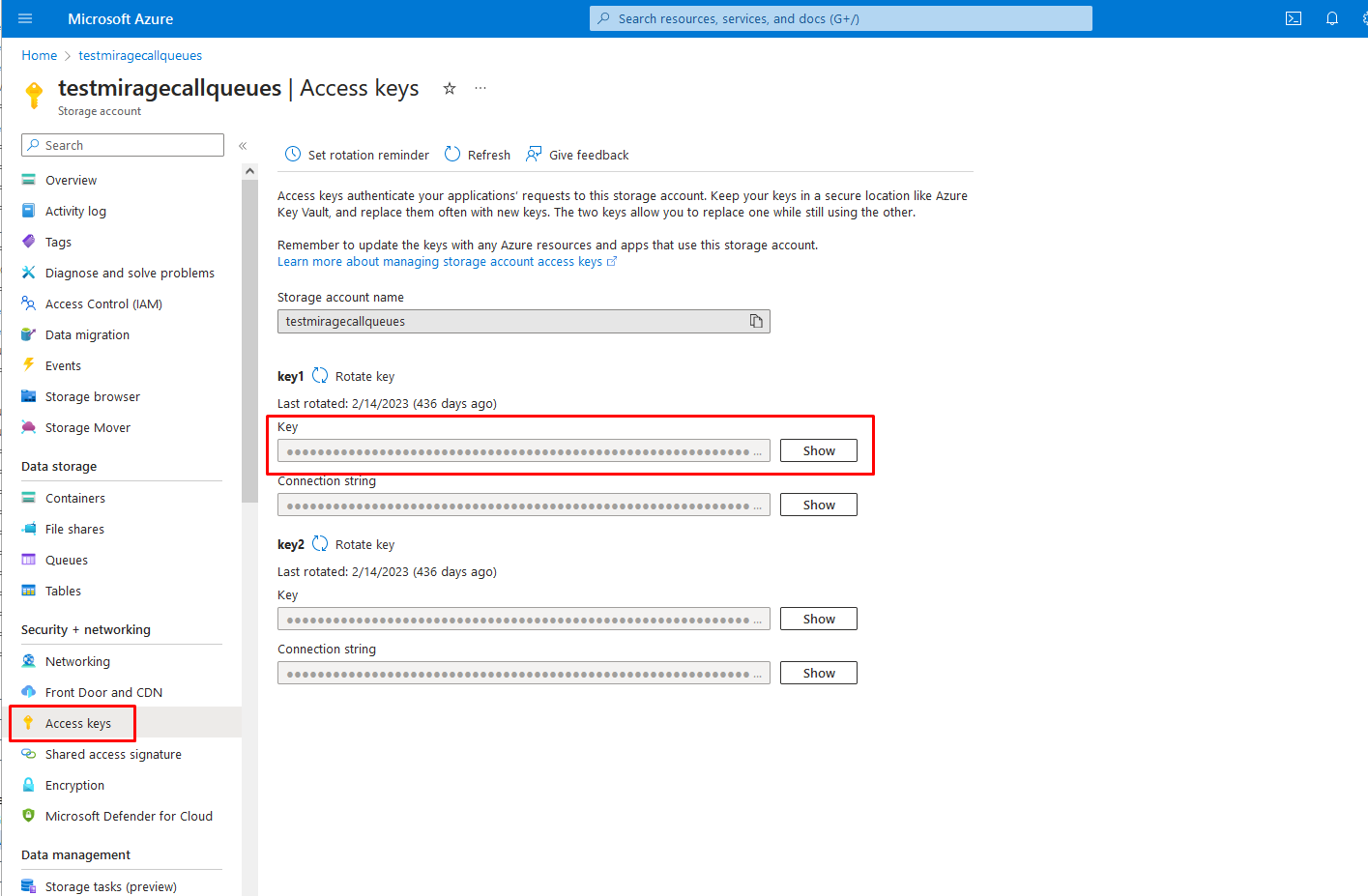The image size is (1368, 896).
Task: Click the Containers icon
Action: (x=29, y=498)
